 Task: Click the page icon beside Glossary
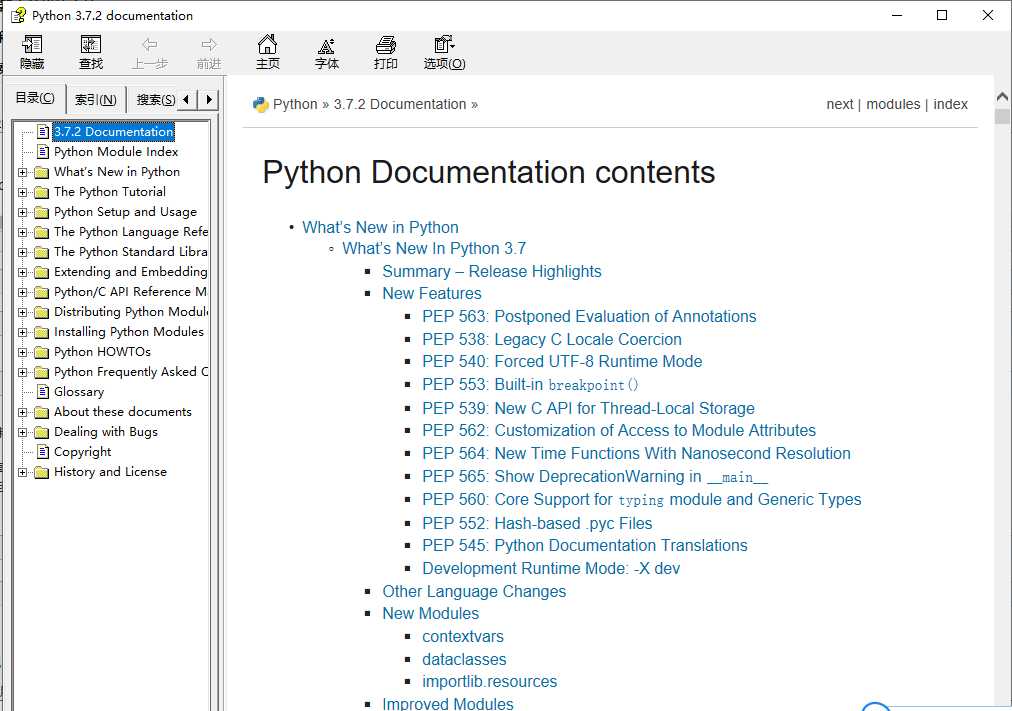pos(43,392)
